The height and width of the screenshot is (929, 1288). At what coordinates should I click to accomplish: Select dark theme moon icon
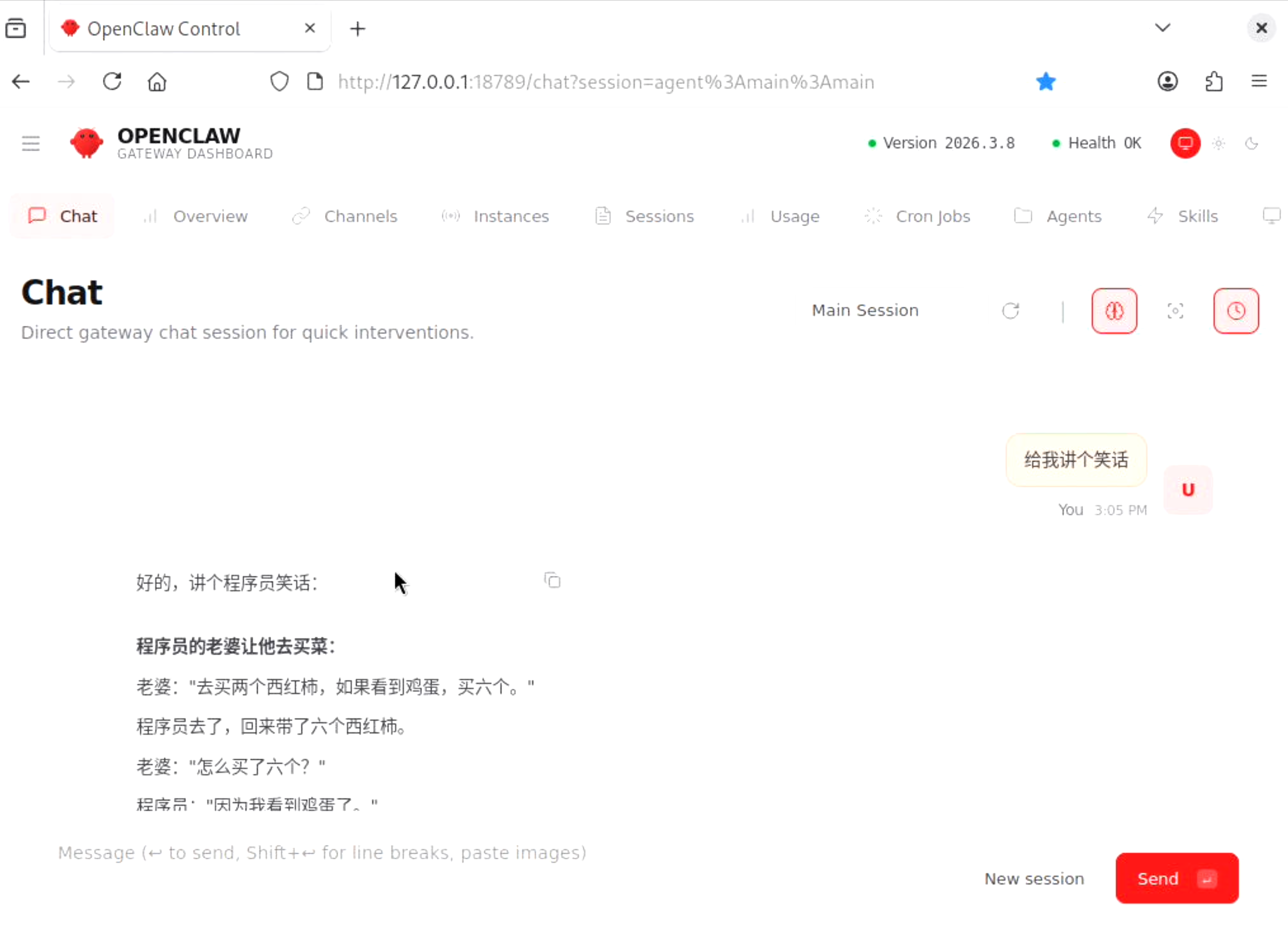pos(1251,143)
